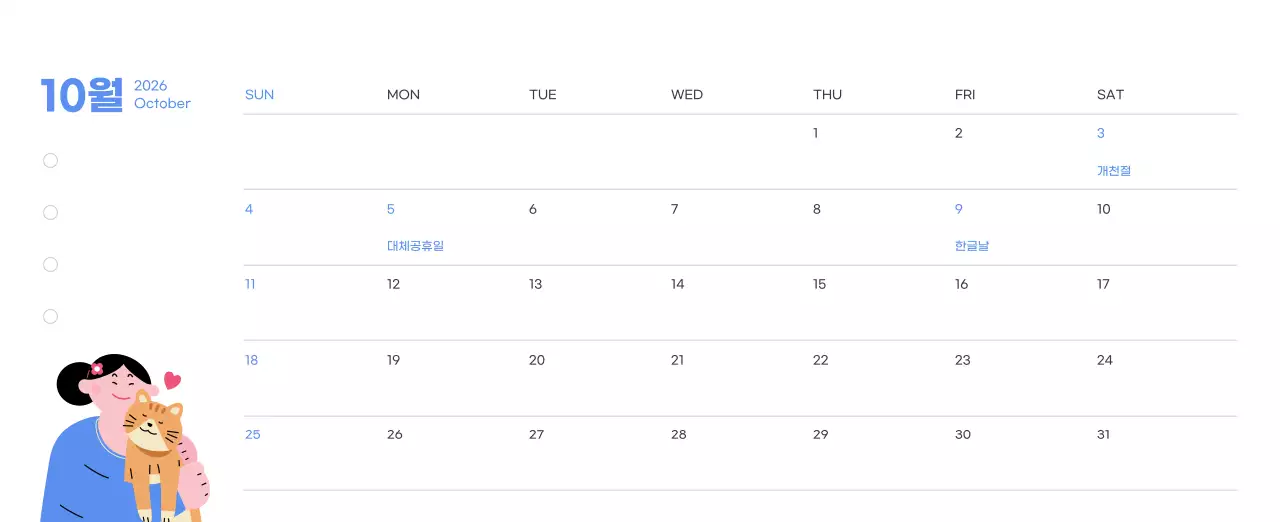Click the 개천절 holiday label
1280x522 pixels.
coord(1114,171)
